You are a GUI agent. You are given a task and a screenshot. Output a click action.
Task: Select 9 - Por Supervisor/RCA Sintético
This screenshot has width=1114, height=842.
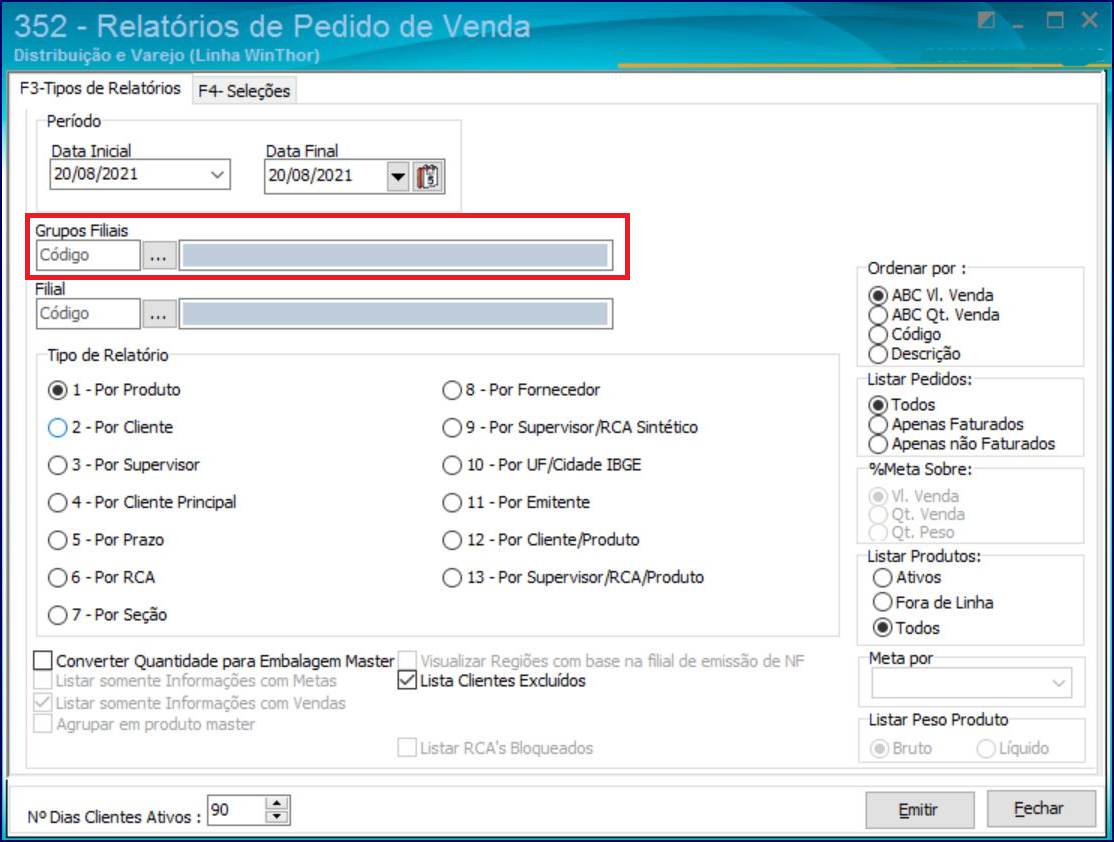coord(570,428)
